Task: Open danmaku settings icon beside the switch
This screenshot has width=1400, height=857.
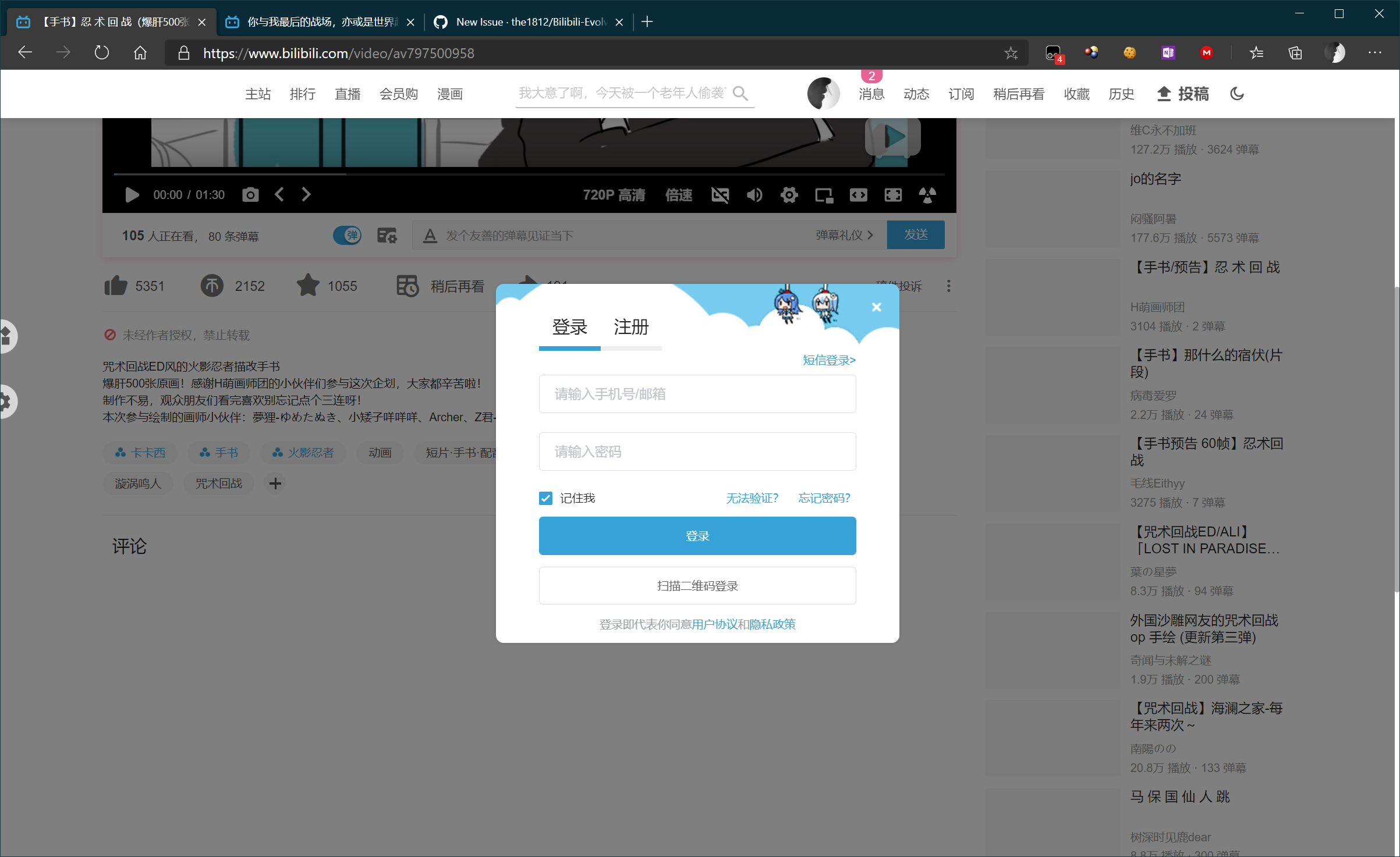Action: tap(387, 235)
